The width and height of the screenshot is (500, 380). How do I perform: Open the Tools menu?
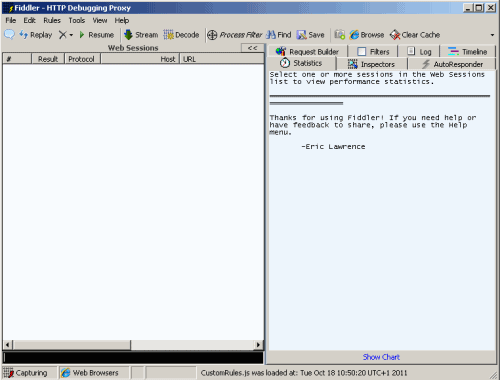click(77, 20)
